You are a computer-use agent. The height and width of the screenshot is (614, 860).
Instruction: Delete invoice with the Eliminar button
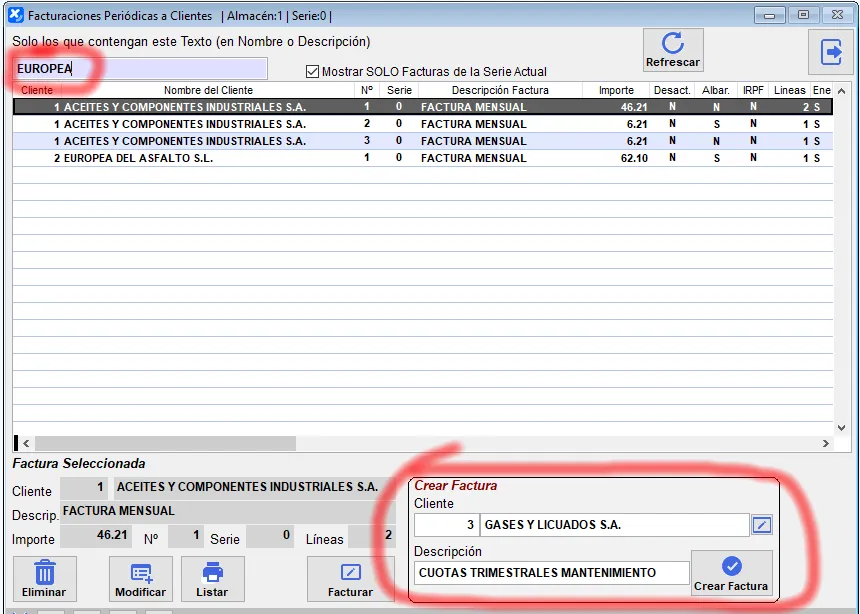click(43, 578)
